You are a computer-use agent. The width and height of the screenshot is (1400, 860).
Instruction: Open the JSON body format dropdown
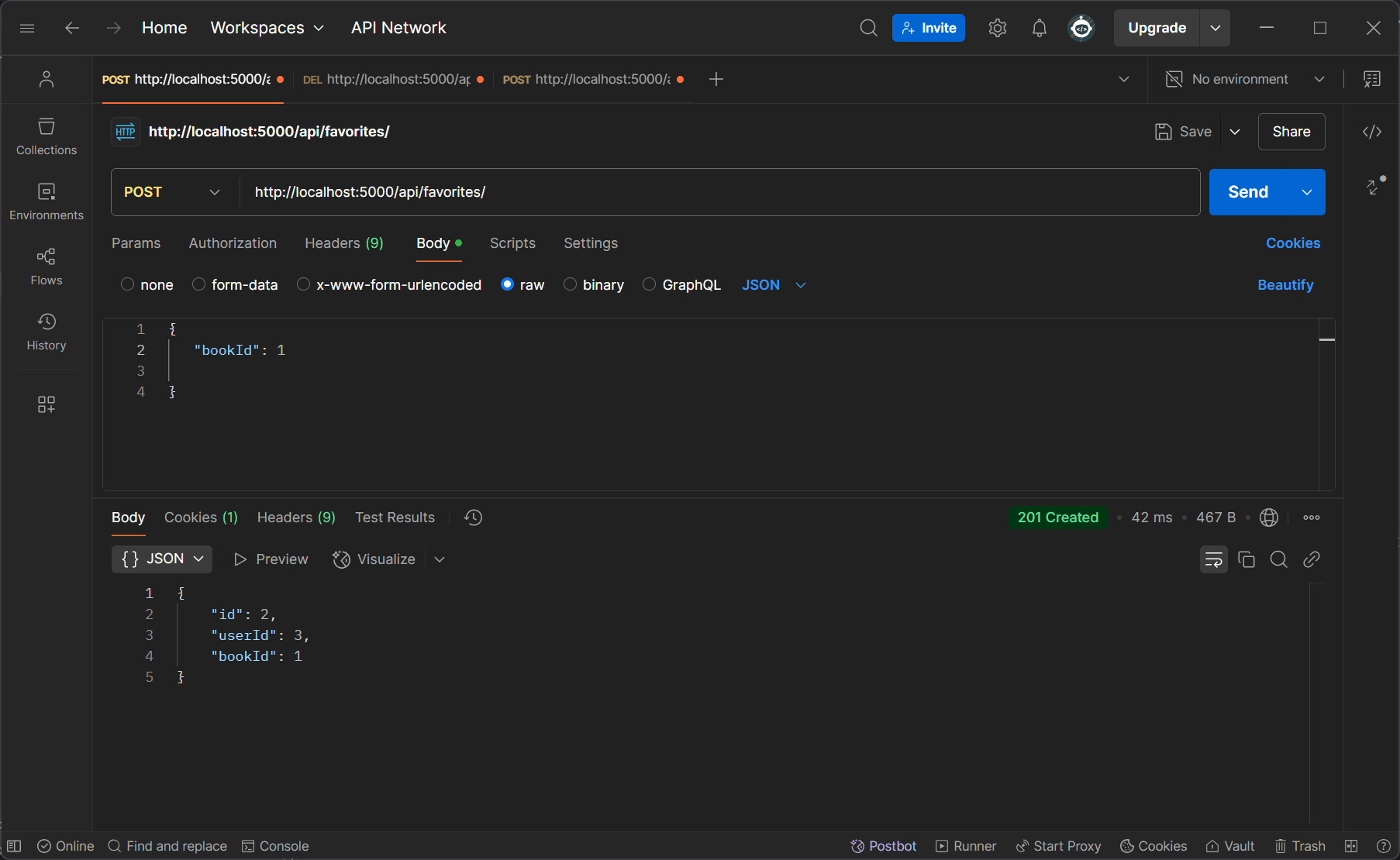pyautogui.click(x=774, y=285)
